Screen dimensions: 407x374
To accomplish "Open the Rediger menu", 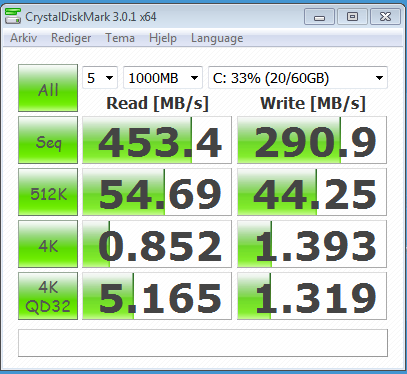I will click(x=71, y=38).
